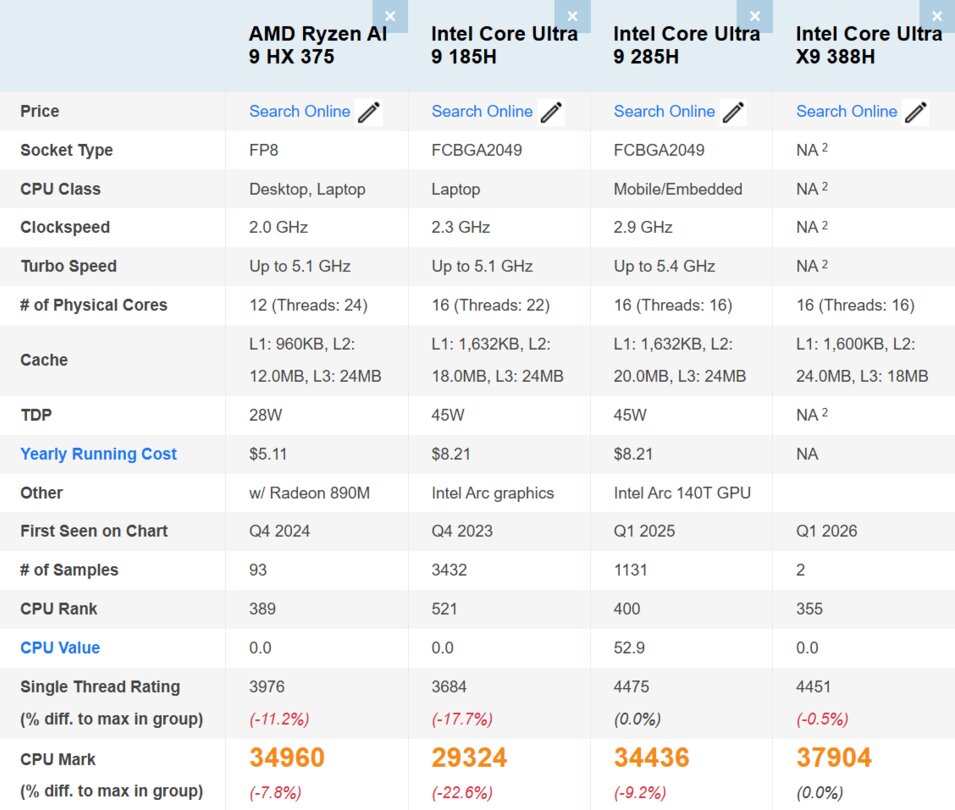Search Online price for Core Ultra 9 185H
The image size is (955, 810).
(x=482, y=112)
